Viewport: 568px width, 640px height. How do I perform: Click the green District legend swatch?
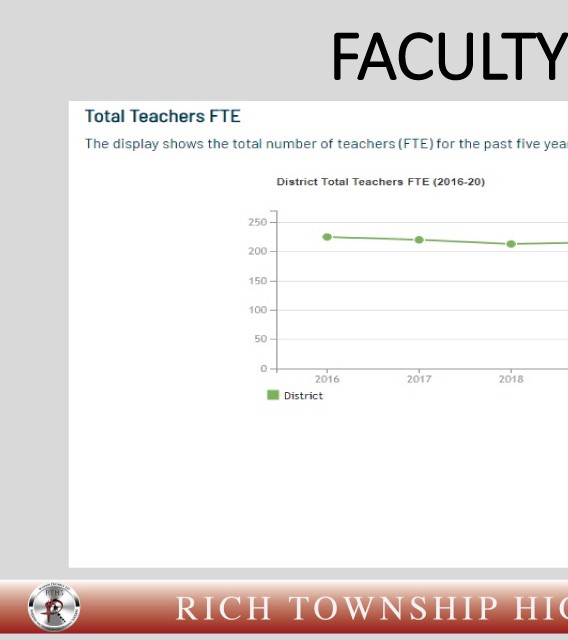tap(273, 395)
